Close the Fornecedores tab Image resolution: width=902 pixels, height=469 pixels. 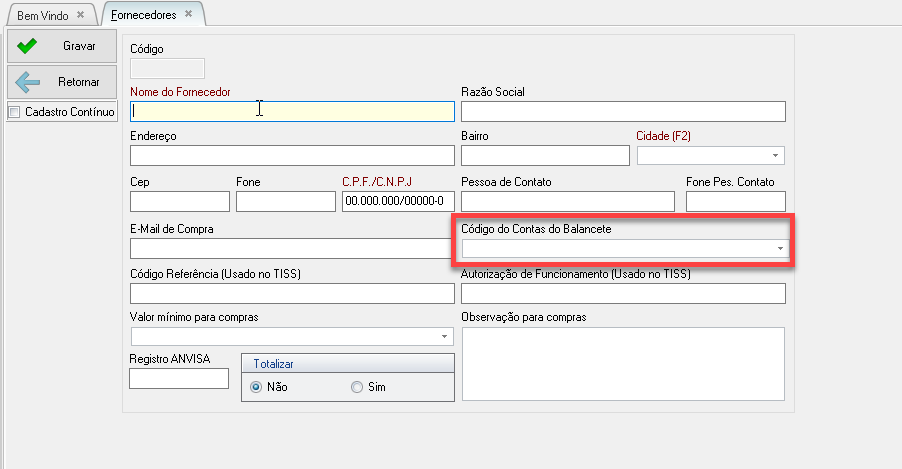click(x=186, y=15)
